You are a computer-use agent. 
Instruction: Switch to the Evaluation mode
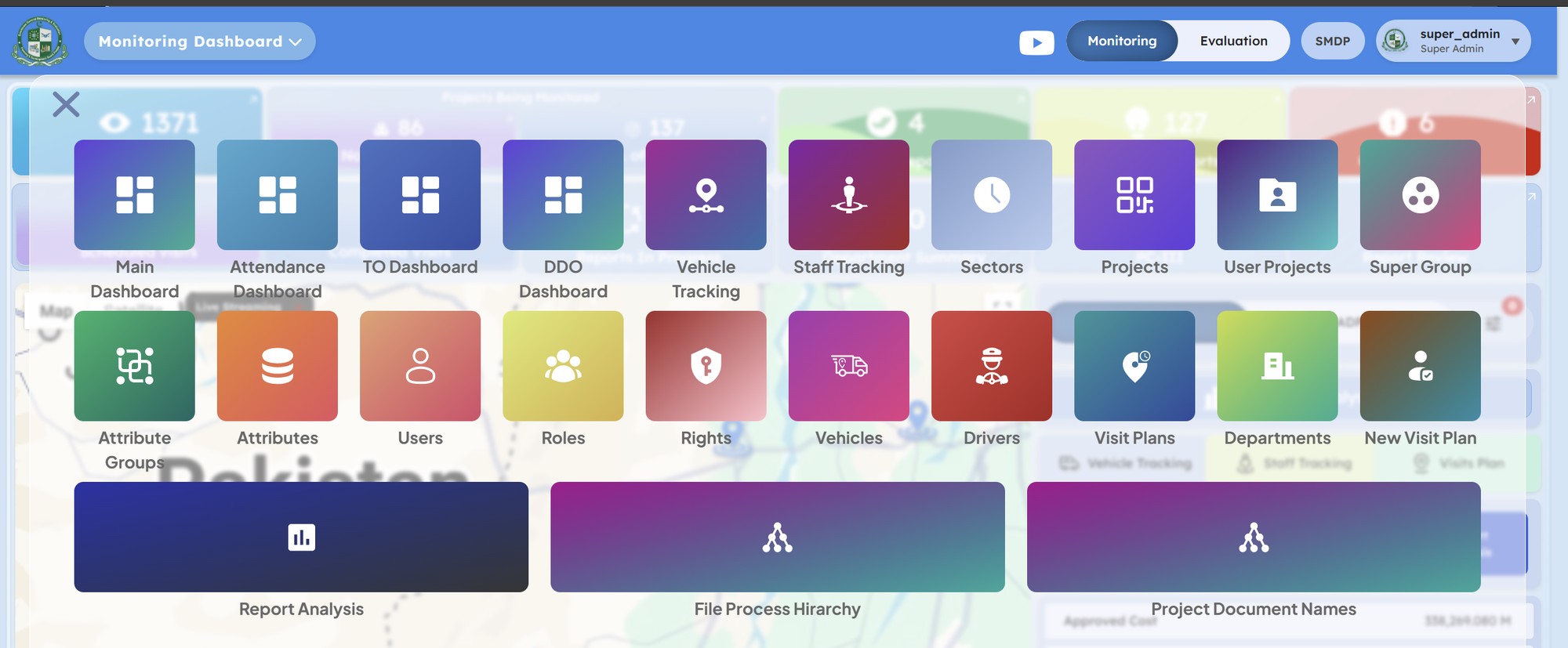click(x=1233, y=41)
